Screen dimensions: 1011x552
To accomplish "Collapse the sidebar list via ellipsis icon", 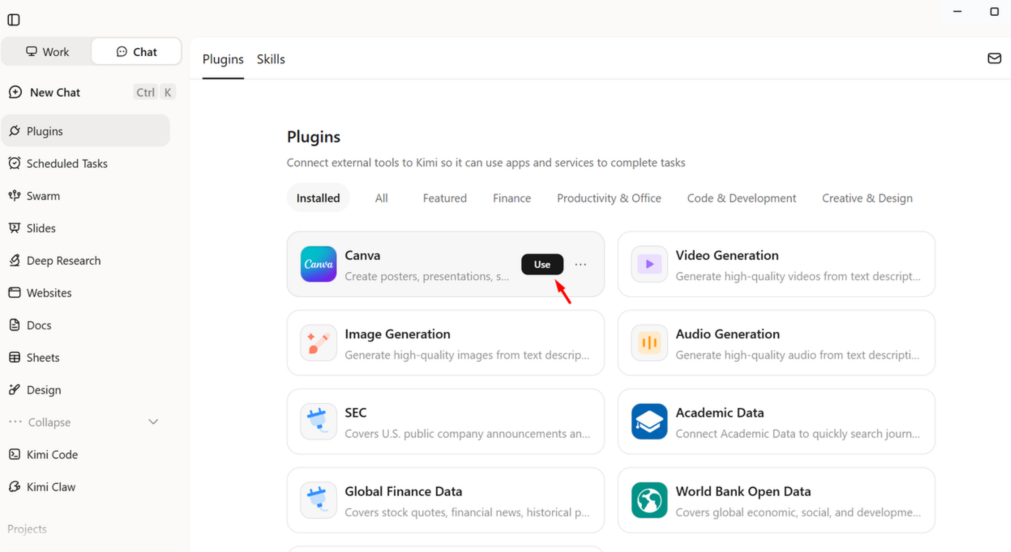I will point(15,422).
